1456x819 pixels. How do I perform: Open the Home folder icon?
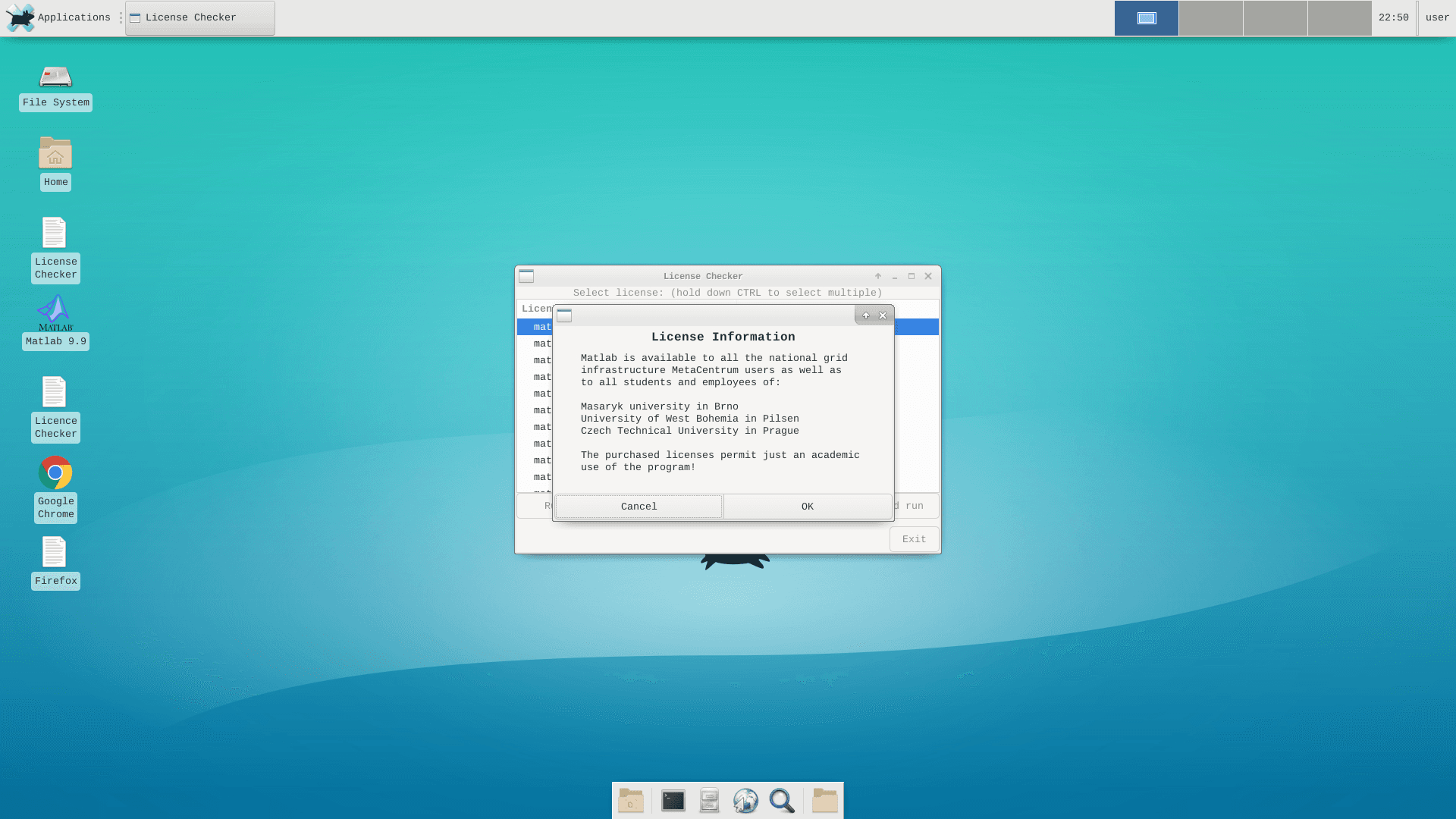pyautogui.click(x=55, y=154)
